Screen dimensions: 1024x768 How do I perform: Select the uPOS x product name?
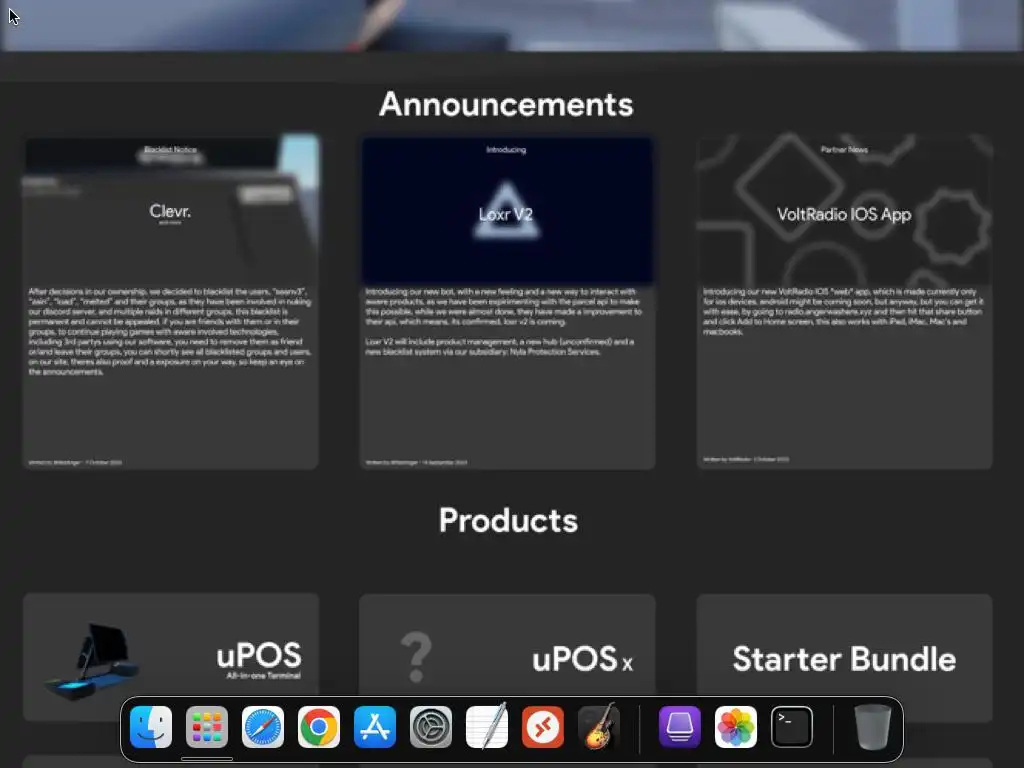(582, 659)
